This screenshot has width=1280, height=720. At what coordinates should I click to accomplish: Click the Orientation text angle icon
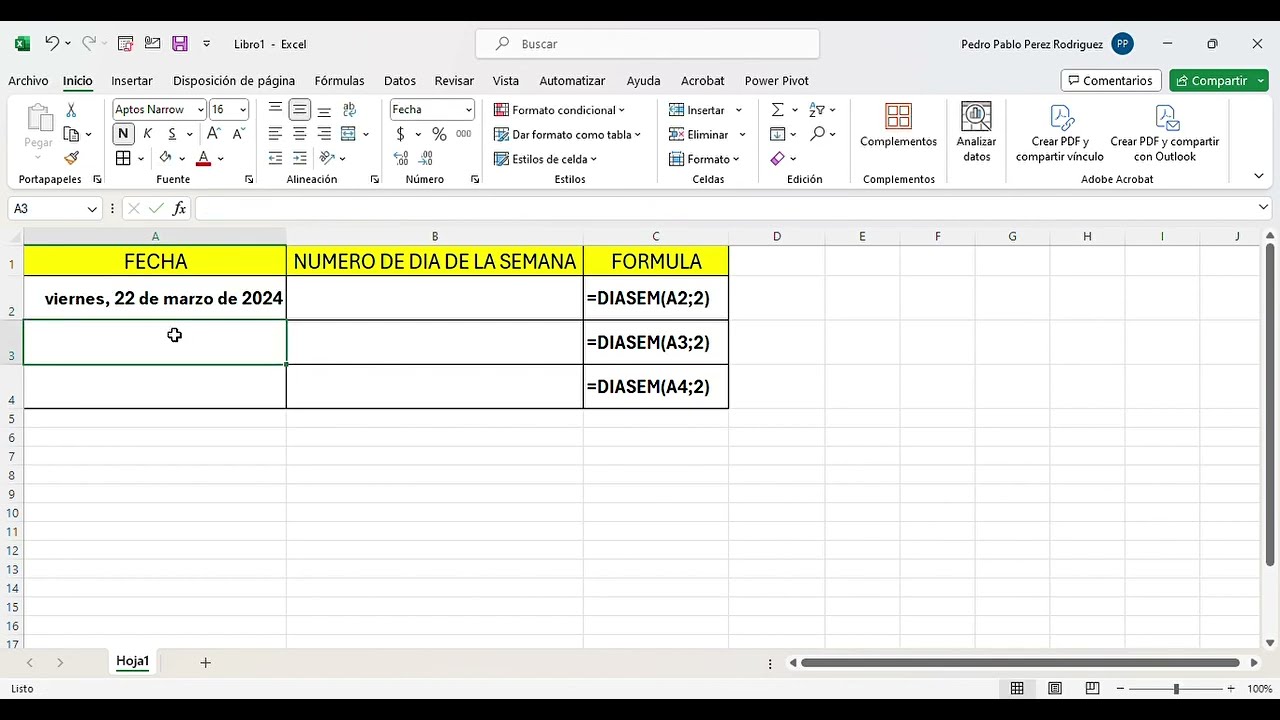coord(326,158)
